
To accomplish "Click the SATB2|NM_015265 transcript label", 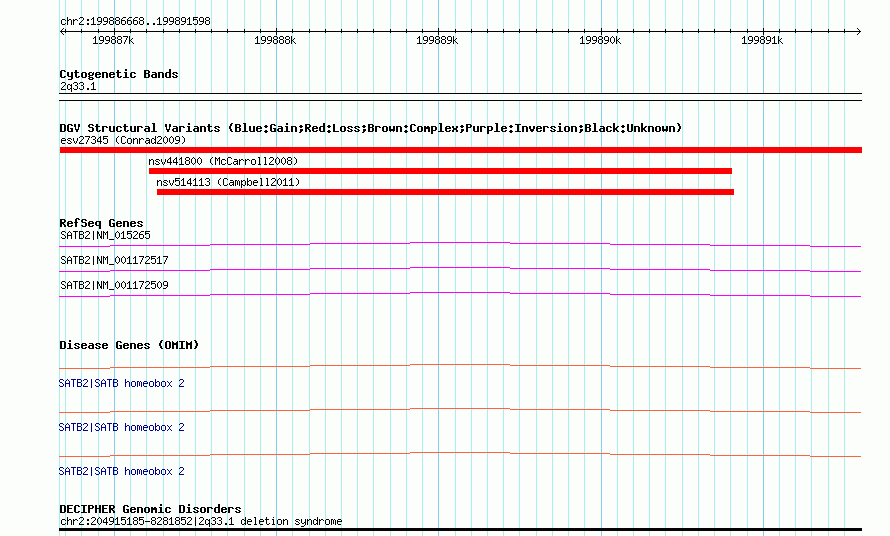I will [106, 235].
